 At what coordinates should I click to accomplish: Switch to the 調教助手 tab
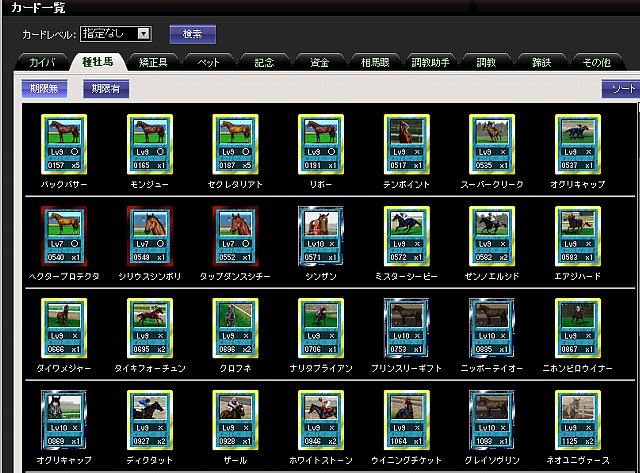point(431,62)
